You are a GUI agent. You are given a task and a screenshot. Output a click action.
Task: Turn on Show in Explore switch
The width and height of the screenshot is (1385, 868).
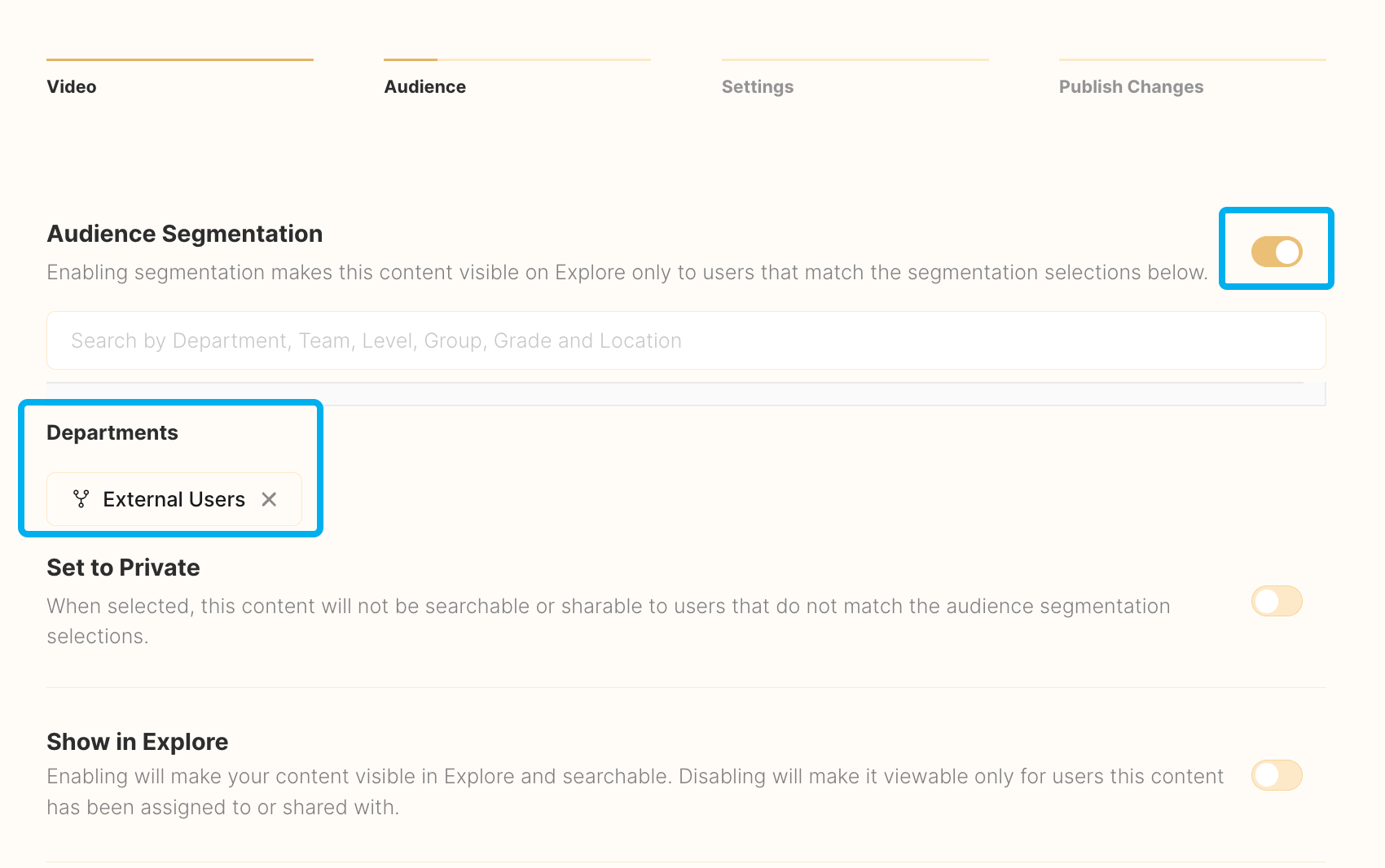pos(1276,775)
